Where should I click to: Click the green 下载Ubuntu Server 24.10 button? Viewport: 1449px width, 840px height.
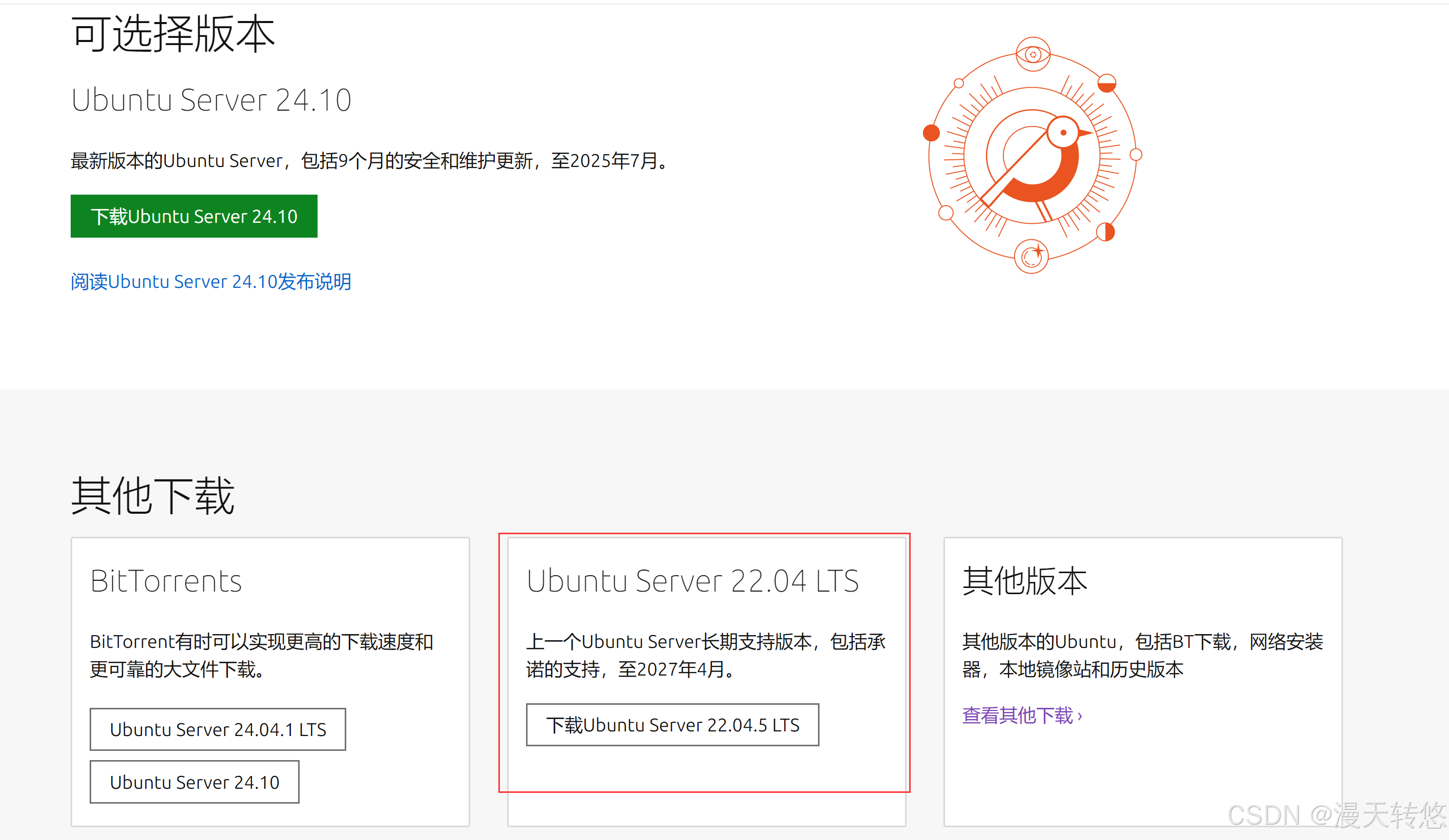(194, 216)
